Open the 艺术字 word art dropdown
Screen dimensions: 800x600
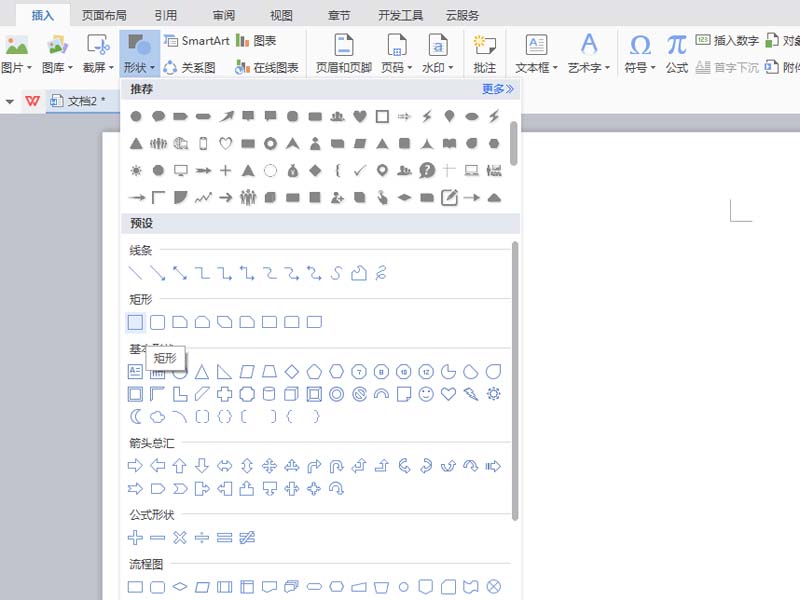589,68
